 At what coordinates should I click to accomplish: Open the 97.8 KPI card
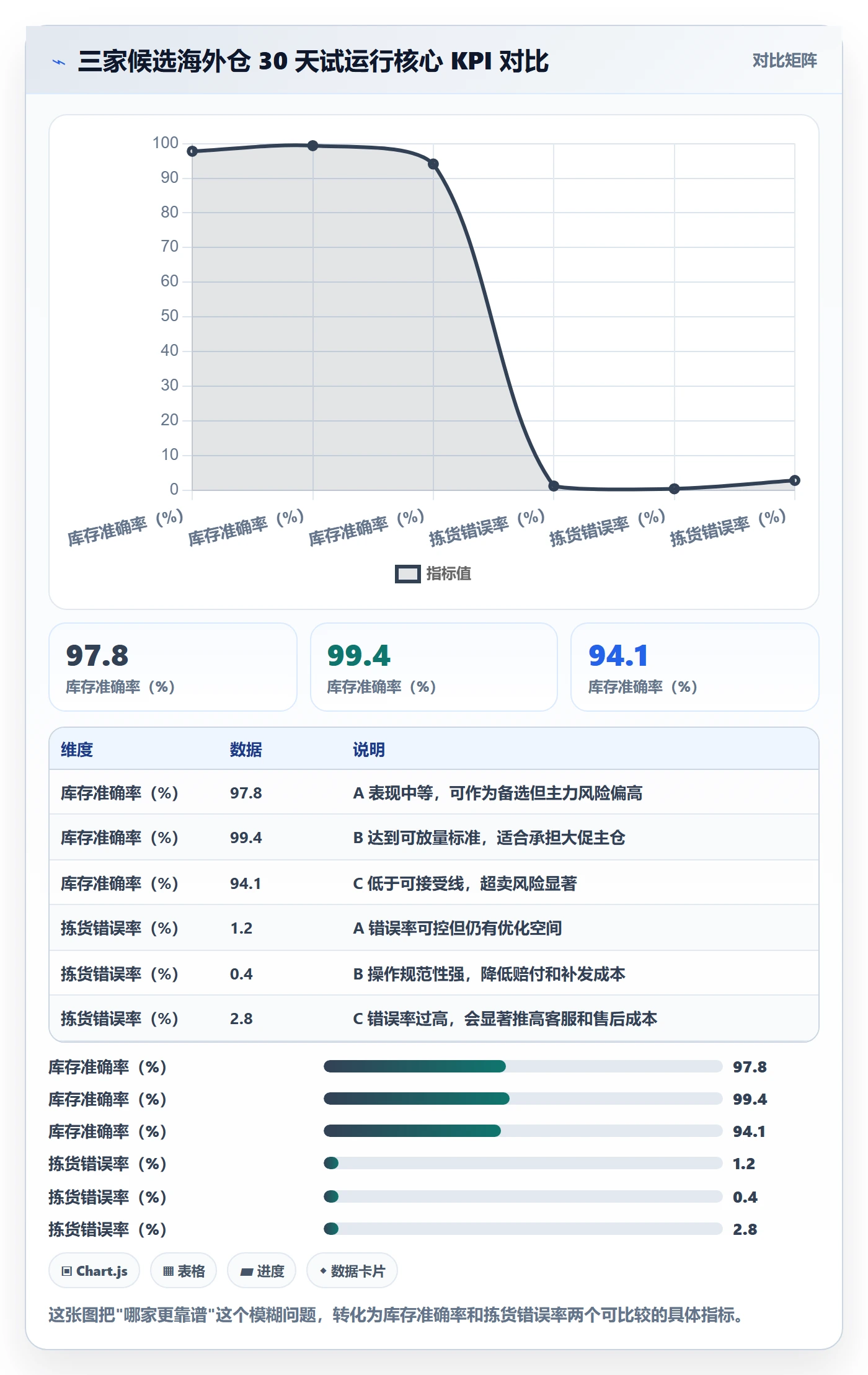[173, 667]
